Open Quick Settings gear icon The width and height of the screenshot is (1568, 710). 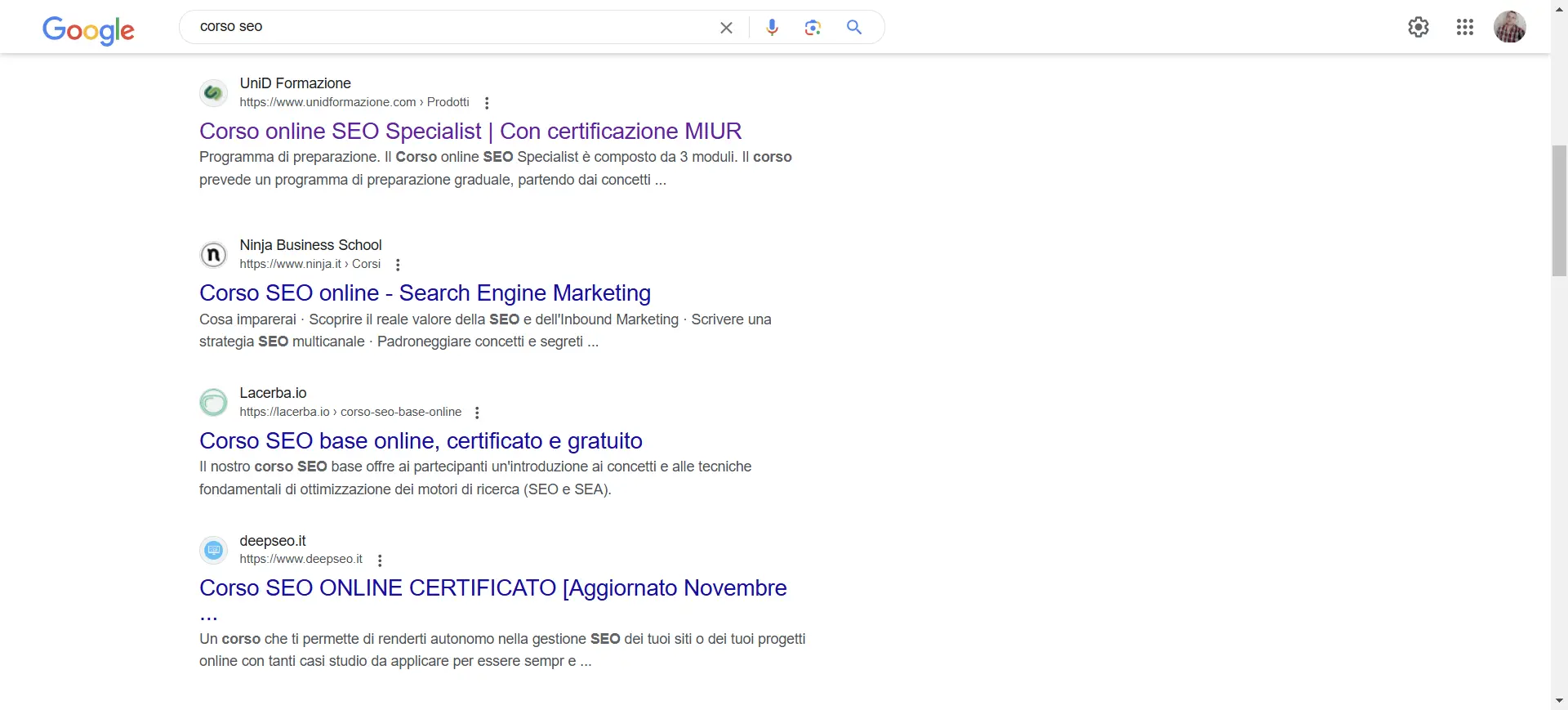tap(1419, 27)
